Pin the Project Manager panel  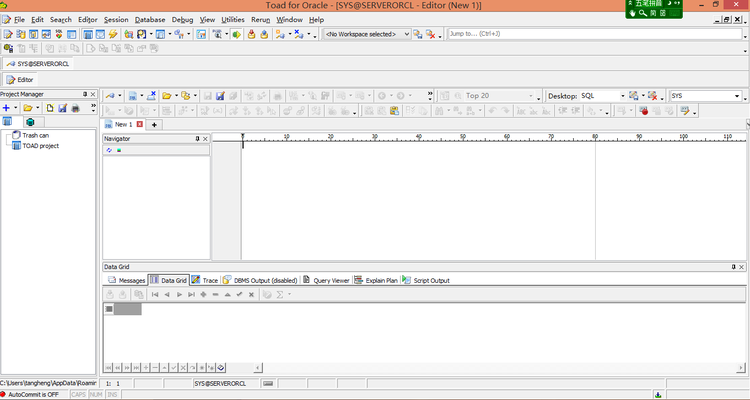(84, 95)
